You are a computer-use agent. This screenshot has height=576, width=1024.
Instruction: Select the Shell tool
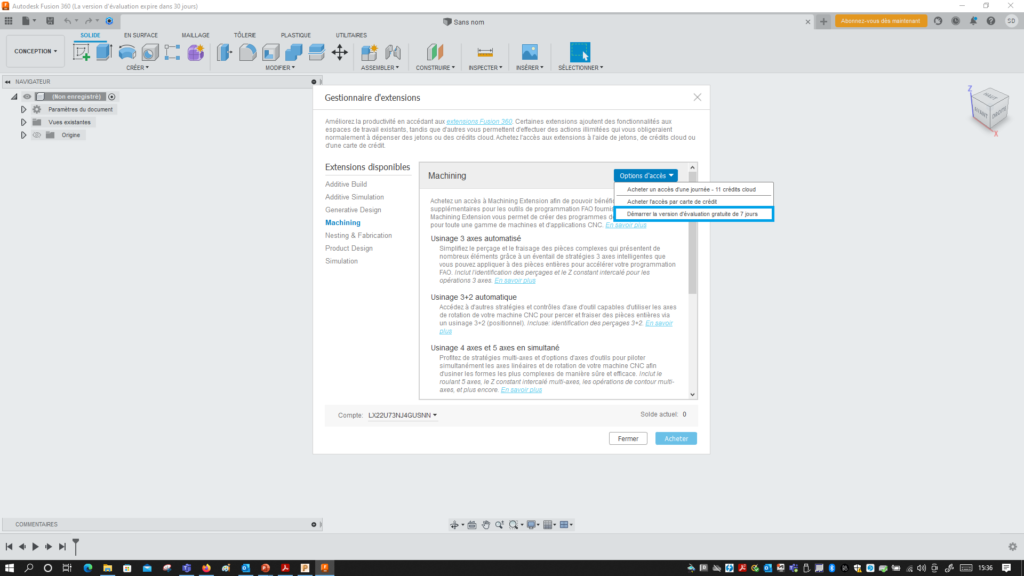pos(270,52)
